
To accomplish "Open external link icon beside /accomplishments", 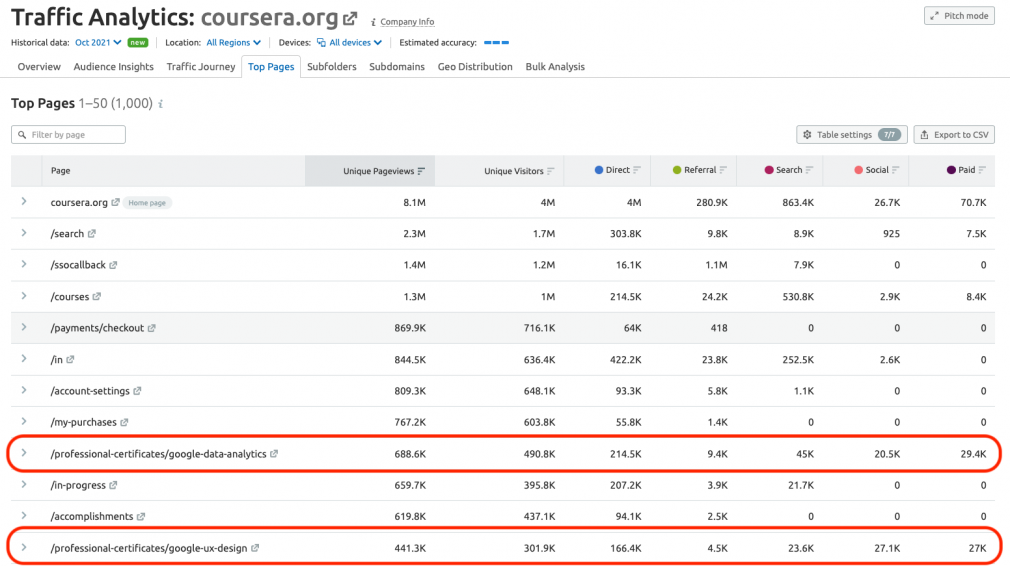I will point(141,516).
